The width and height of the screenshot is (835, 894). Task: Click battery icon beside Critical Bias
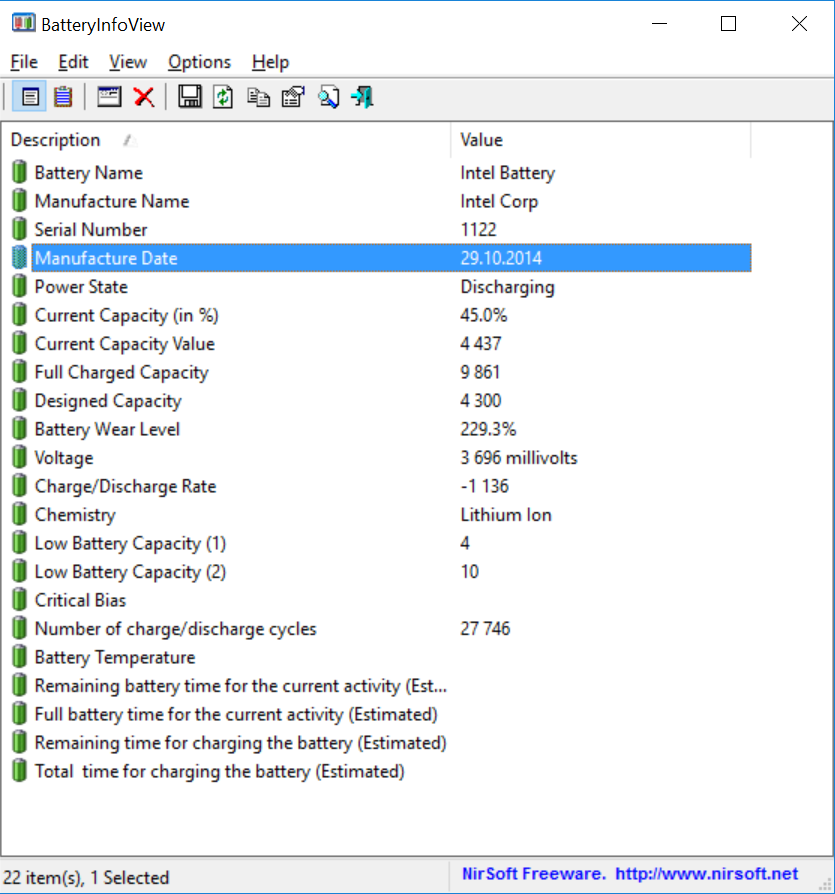tap(19, 599)
